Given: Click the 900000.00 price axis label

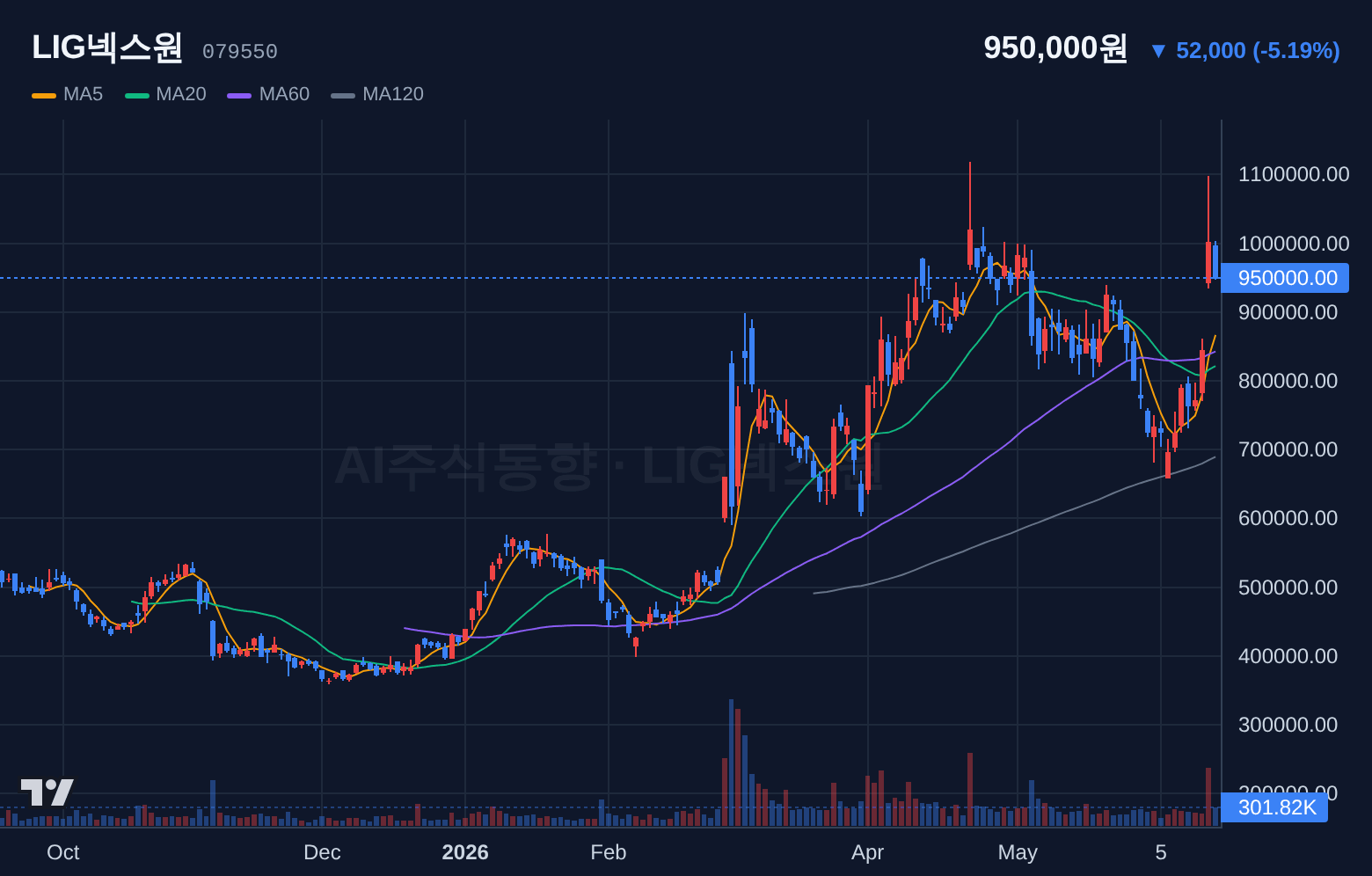Looking at the screenshot, I should [x=1288, y=312].
